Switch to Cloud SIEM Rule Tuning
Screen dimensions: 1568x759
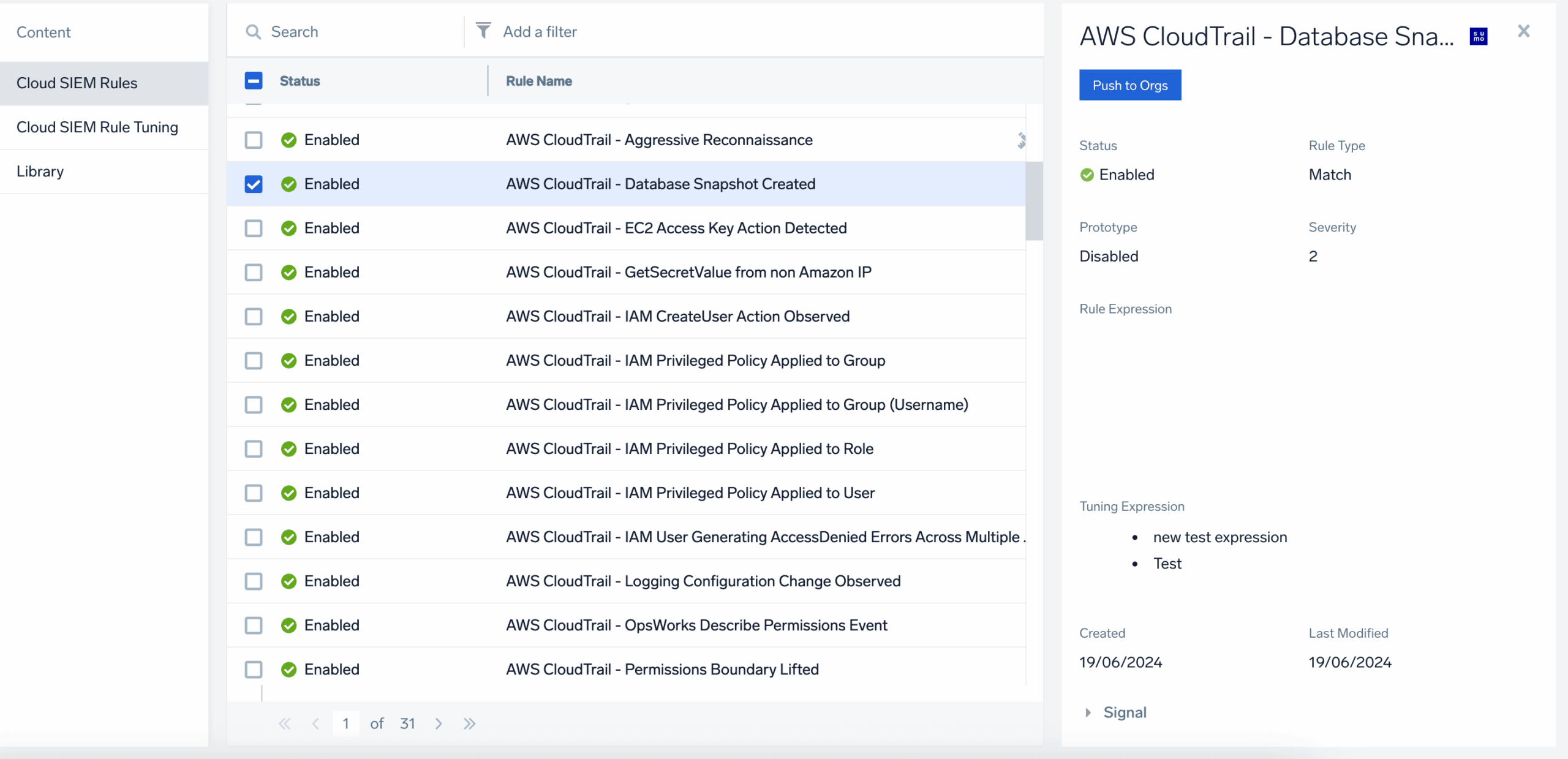coord(97,127)
